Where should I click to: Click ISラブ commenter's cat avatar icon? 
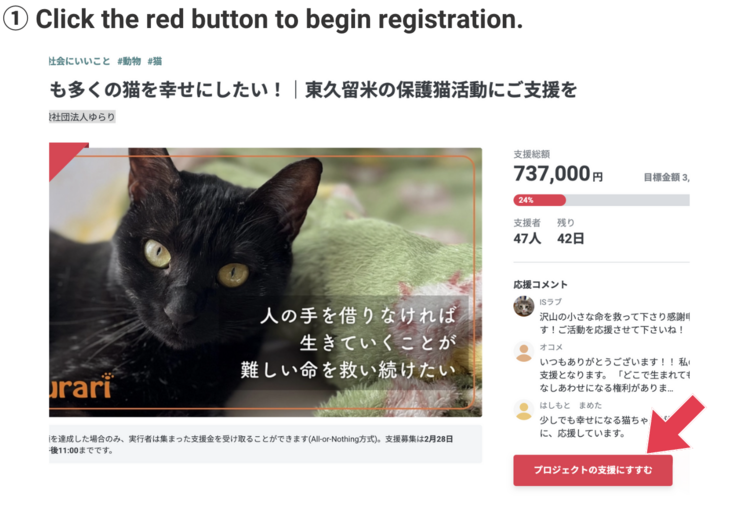click(x=524, y=307)
